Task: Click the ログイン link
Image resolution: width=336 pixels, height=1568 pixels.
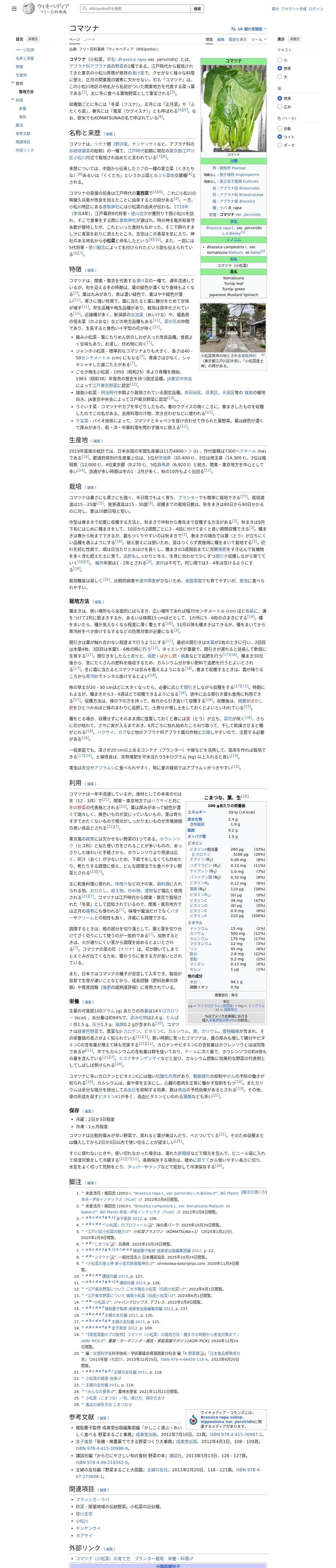Action: coord(316,9)
